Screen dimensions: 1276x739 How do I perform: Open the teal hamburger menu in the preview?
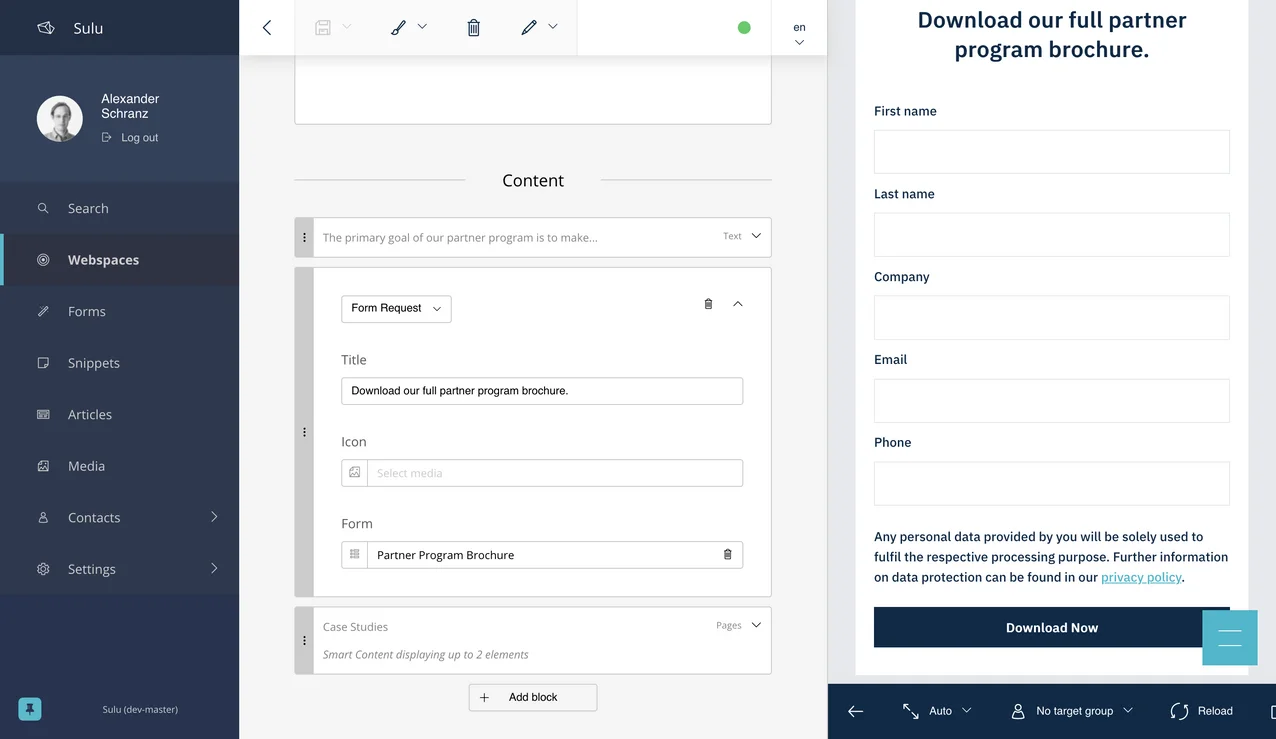pos(1229,637)
